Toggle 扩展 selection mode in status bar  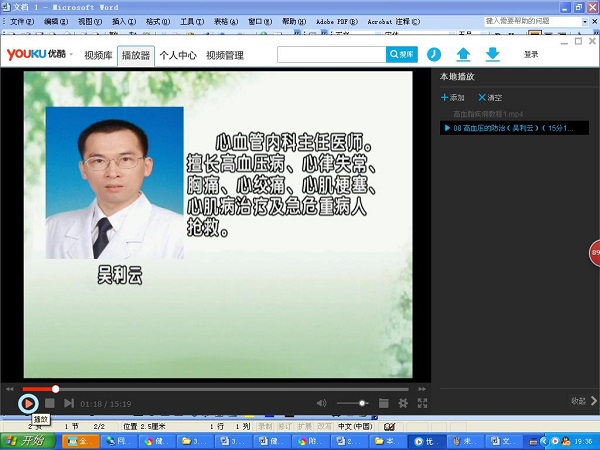(x=305, y=426)
